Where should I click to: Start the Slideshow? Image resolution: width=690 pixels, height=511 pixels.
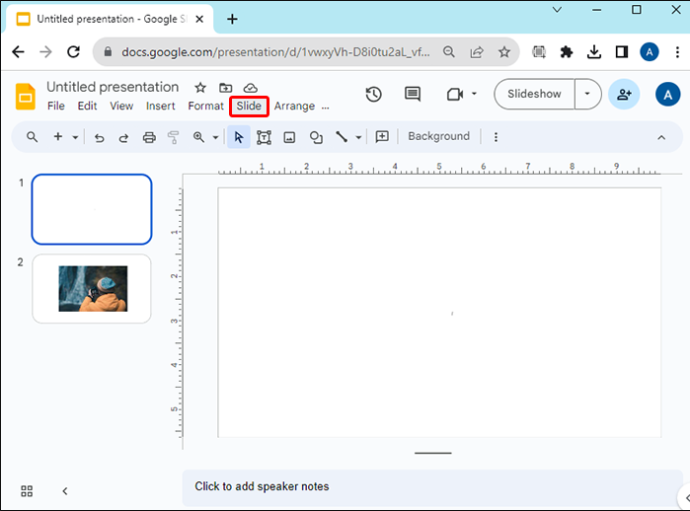(x=534, y=94)
